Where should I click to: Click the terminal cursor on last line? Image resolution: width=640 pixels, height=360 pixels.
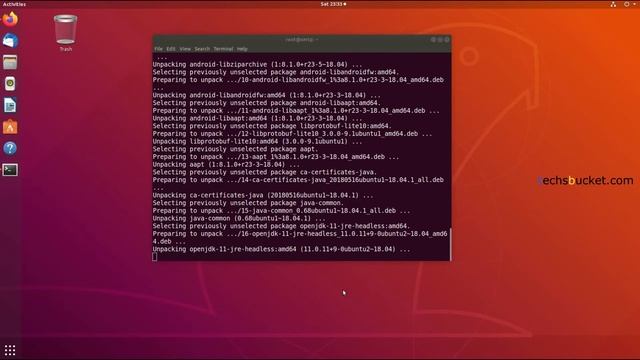[155, 257]
